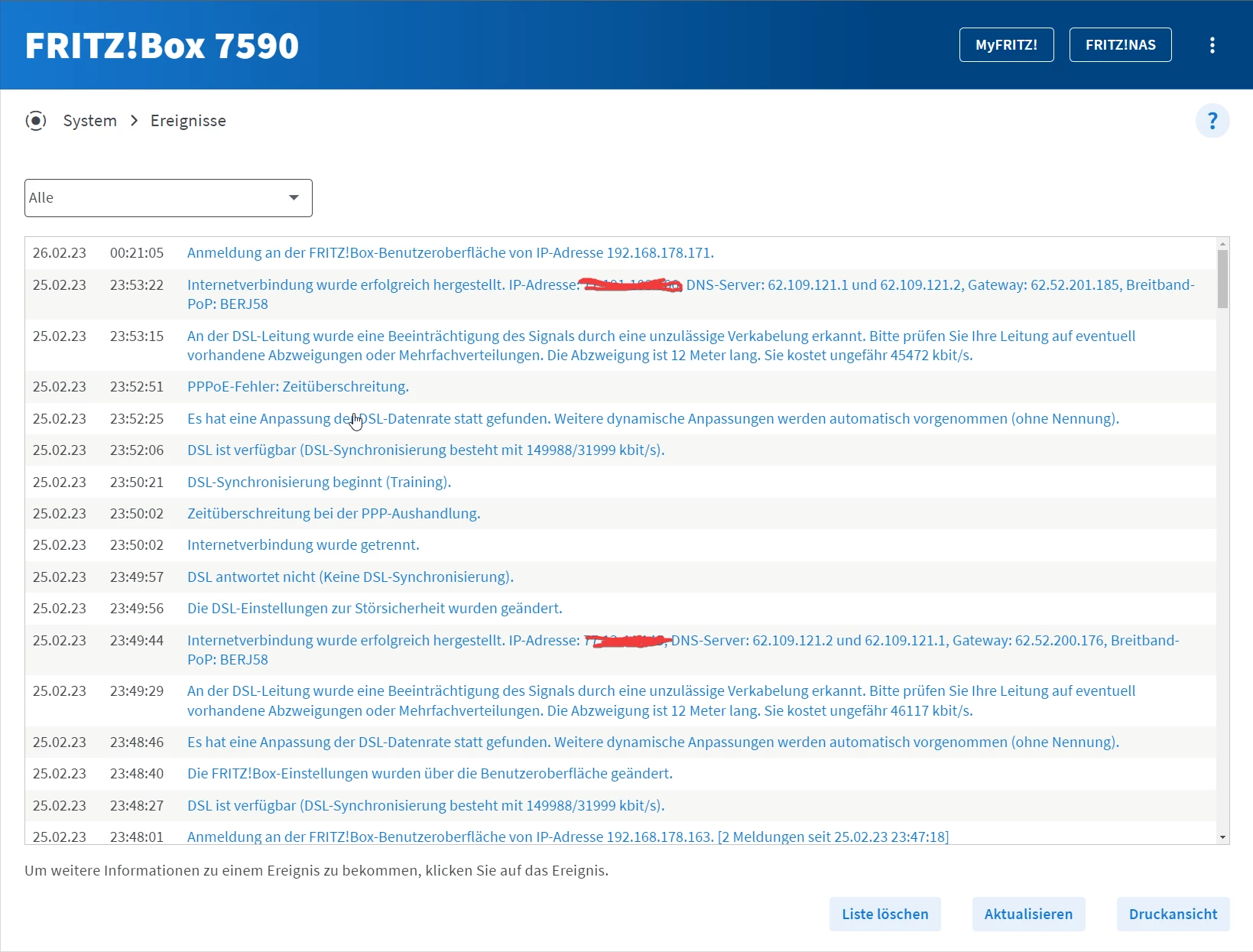Screen dimensions: 1253x952
Task: Open login event from IP 192.168.178.171
Action: 450,253
